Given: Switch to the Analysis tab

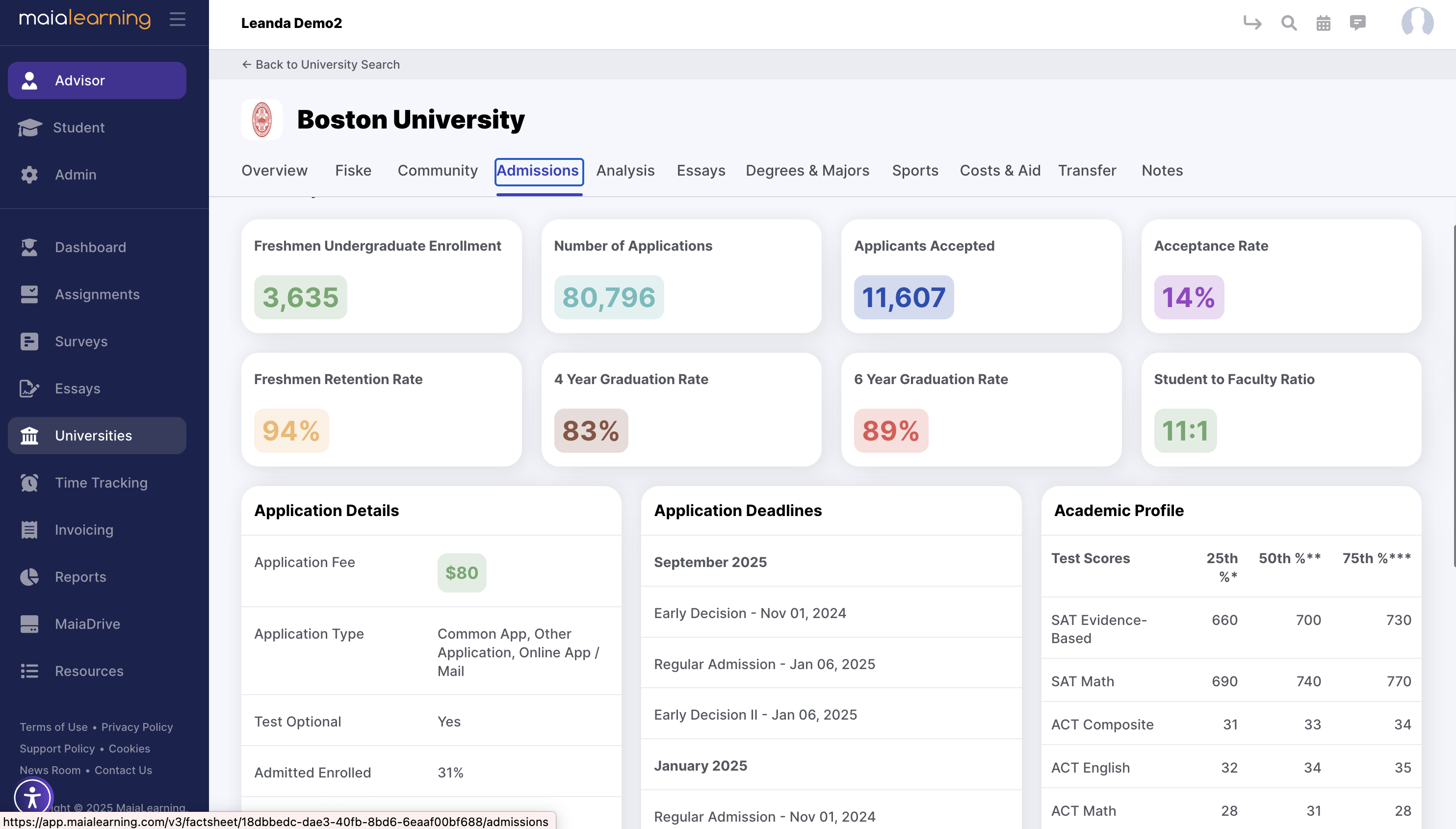Looking at the screenshot, I should coord(625,171).
